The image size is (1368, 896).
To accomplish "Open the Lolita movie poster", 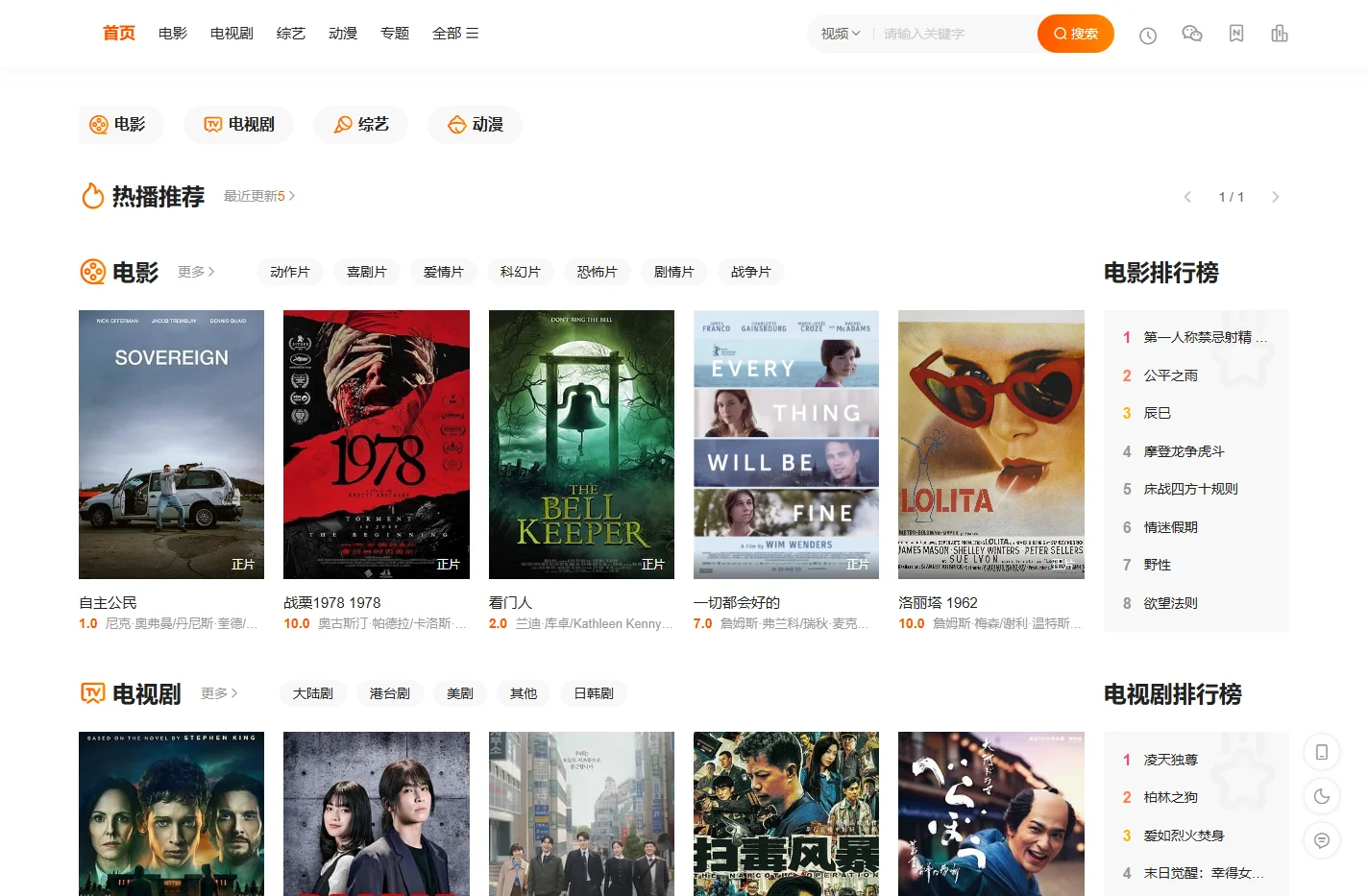I will (991, 445).
